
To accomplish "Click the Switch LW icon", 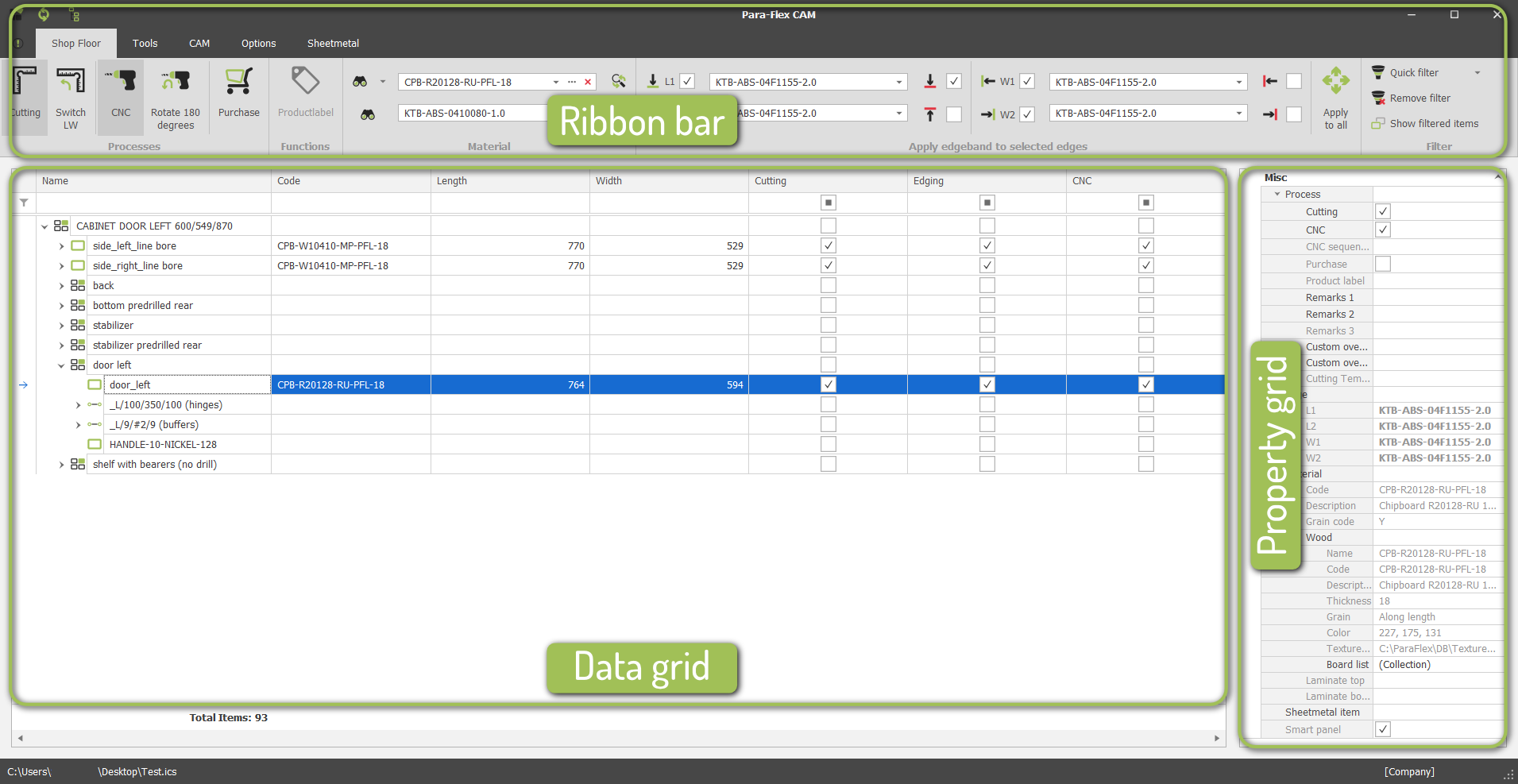I will click(x=70, y=89).
